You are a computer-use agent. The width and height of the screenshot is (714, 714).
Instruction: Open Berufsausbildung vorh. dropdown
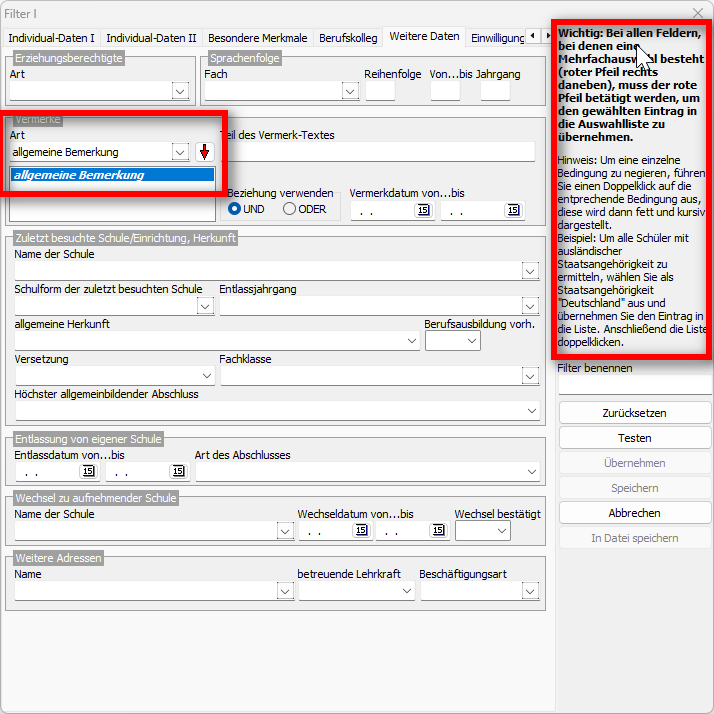pos(471,341)
